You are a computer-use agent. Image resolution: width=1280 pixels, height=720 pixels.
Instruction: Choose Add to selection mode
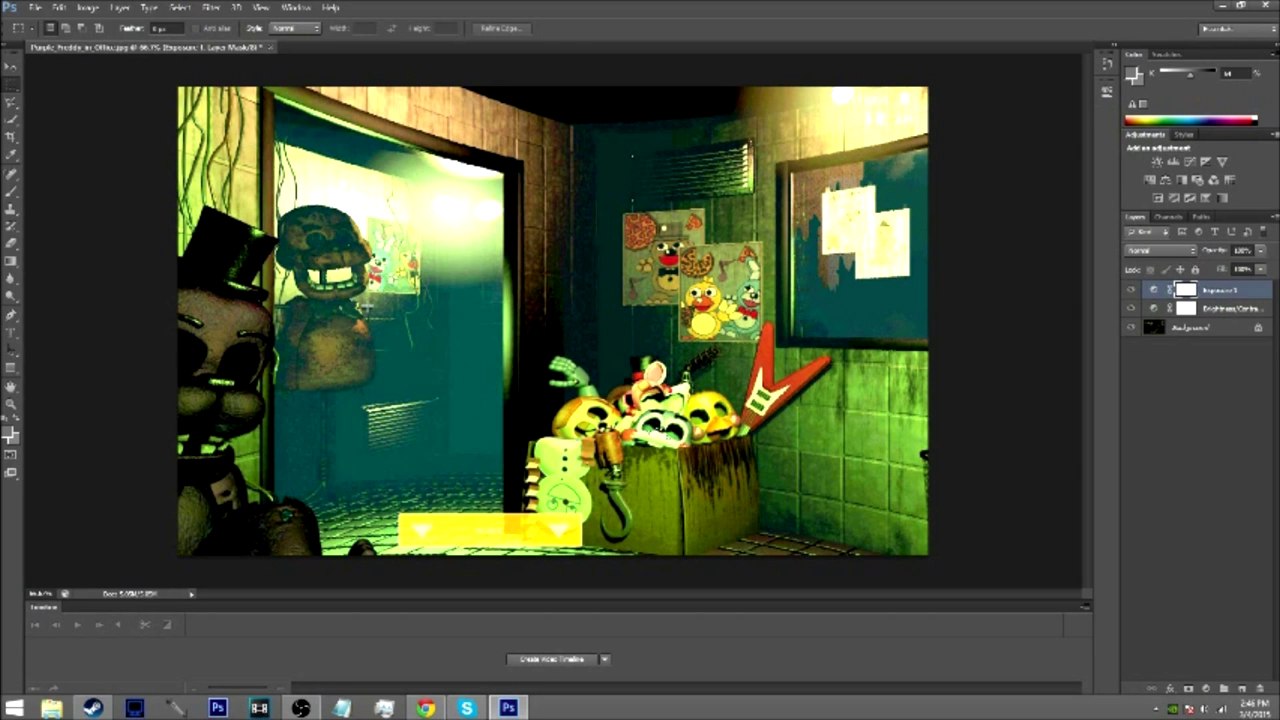[x=67, y=28]
